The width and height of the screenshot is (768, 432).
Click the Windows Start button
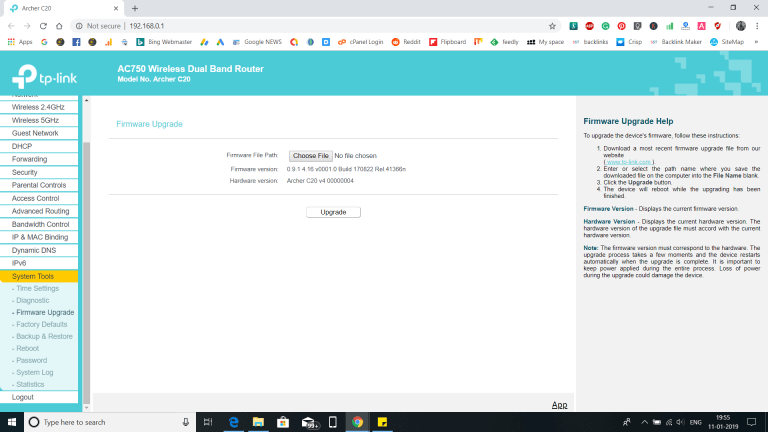click(11, 422)
